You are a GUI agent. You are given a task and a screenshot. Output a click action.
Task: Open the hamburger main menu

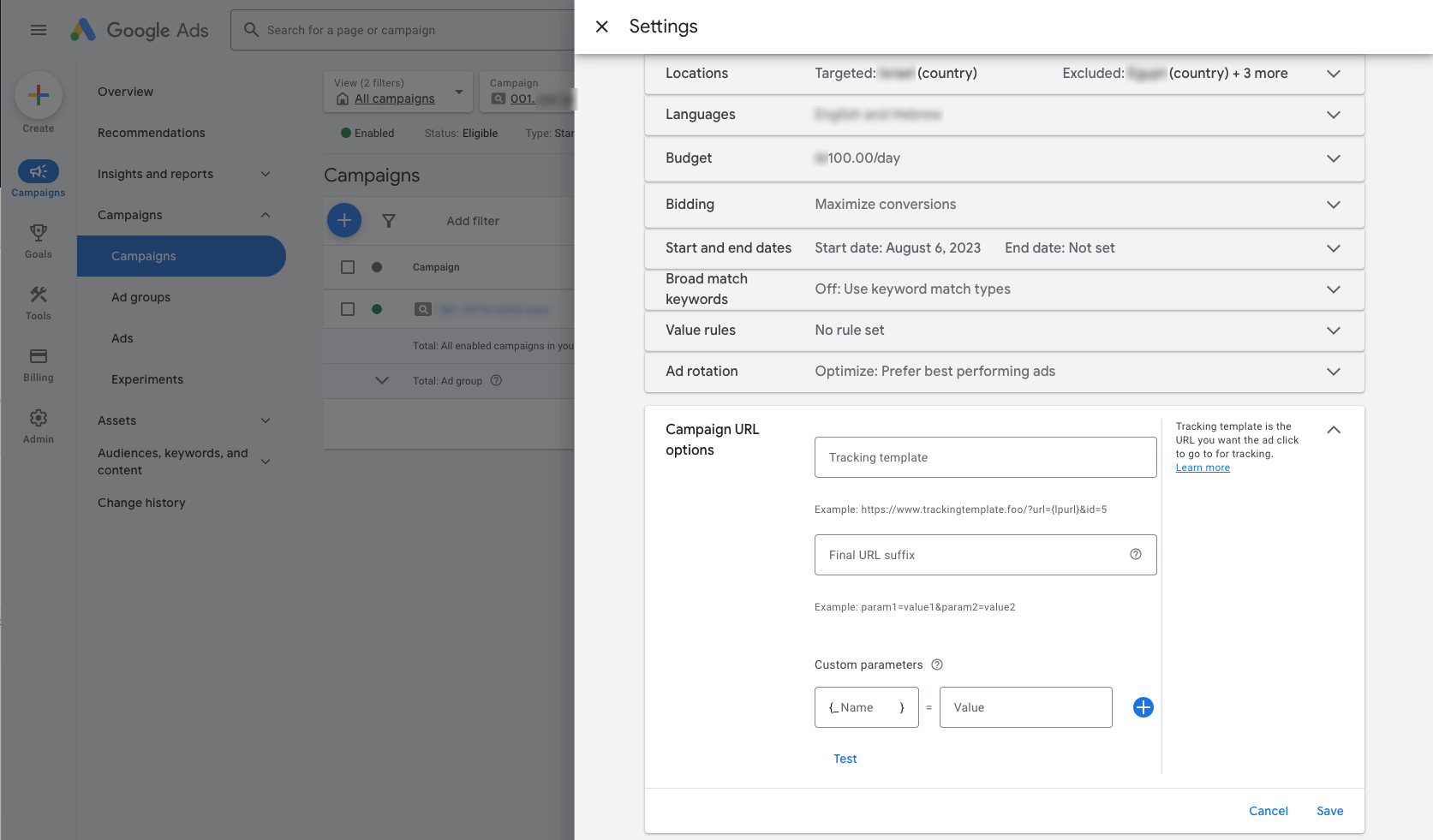pyautogui.click(x=39, y=30)
